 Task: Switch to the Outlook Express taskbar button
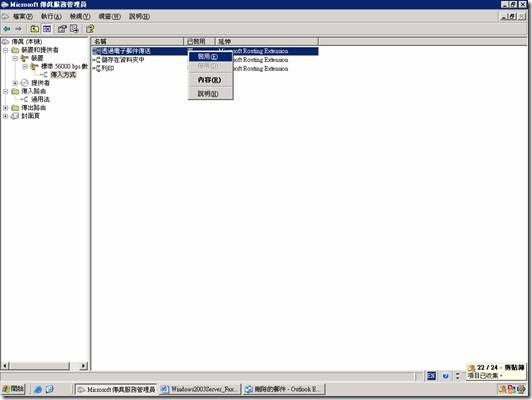point(284,389)
